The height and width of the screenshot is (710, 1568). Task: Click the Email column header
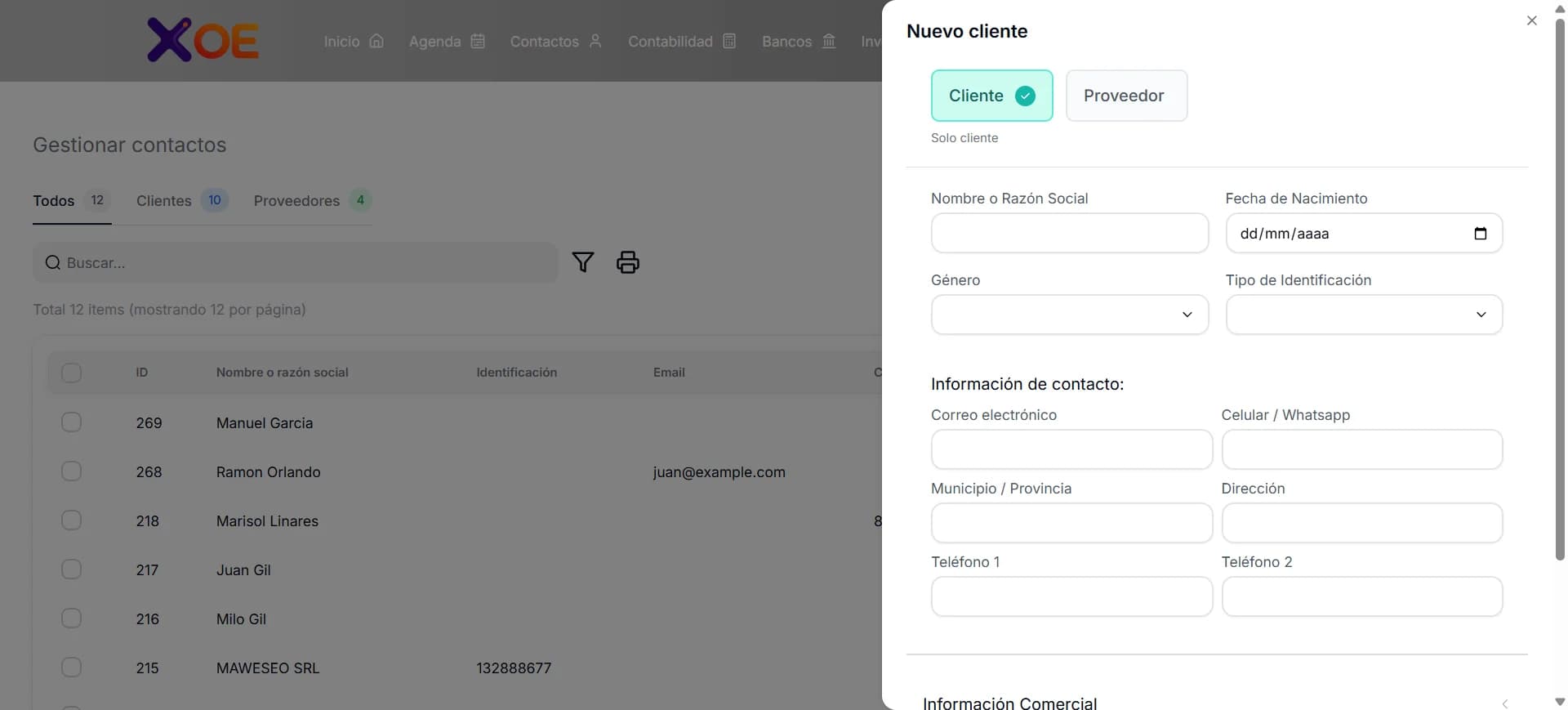coord(669,373)
